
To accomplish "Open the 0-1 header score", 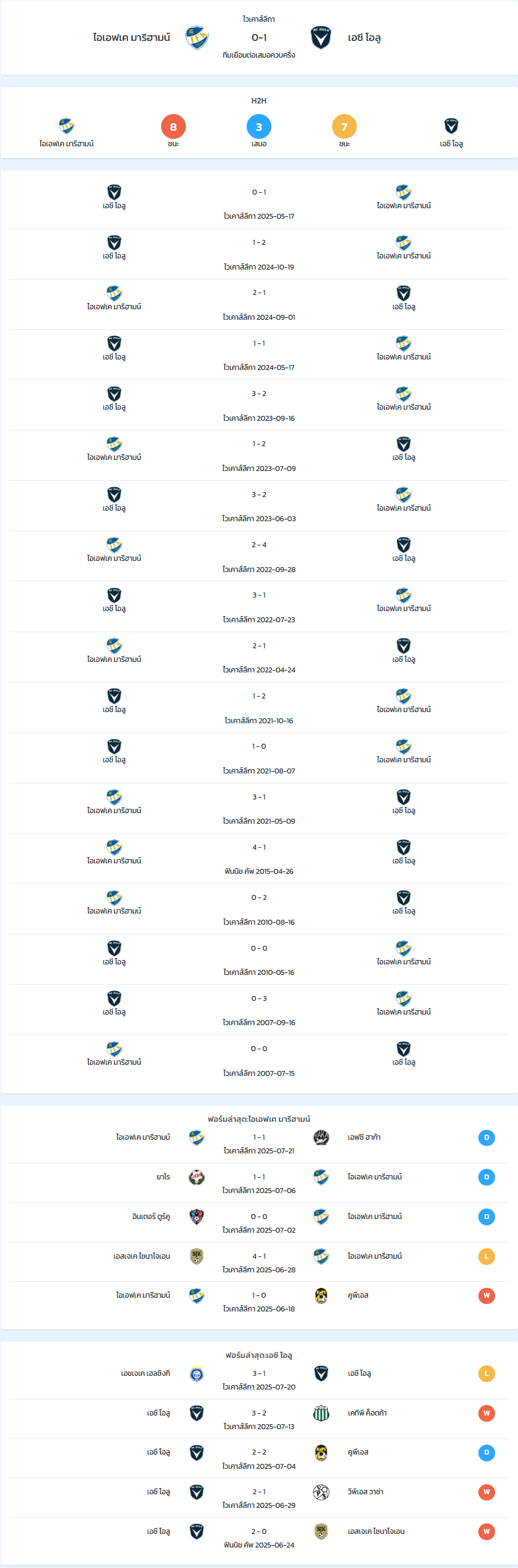I will point(259,38).
